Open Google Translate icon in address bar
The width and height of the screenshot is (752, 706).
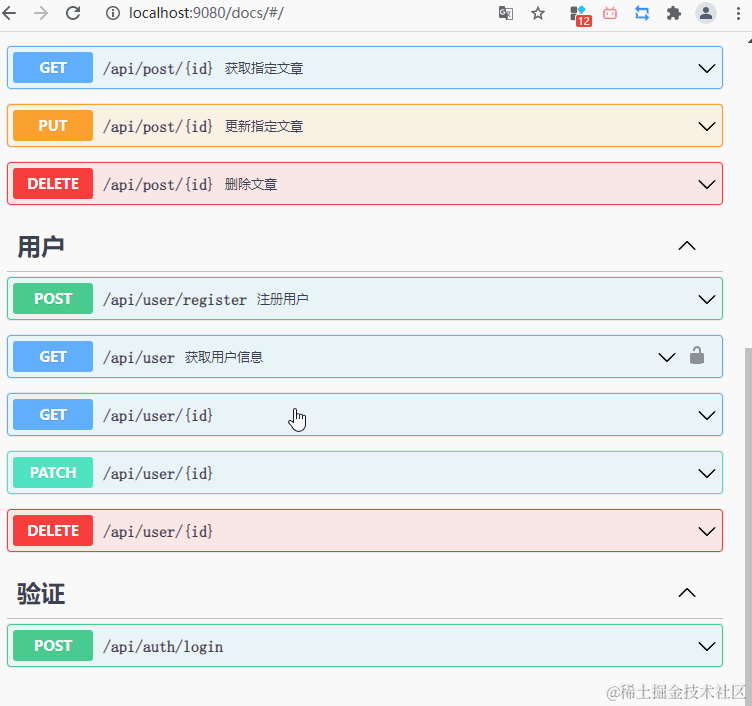point(505,13)
